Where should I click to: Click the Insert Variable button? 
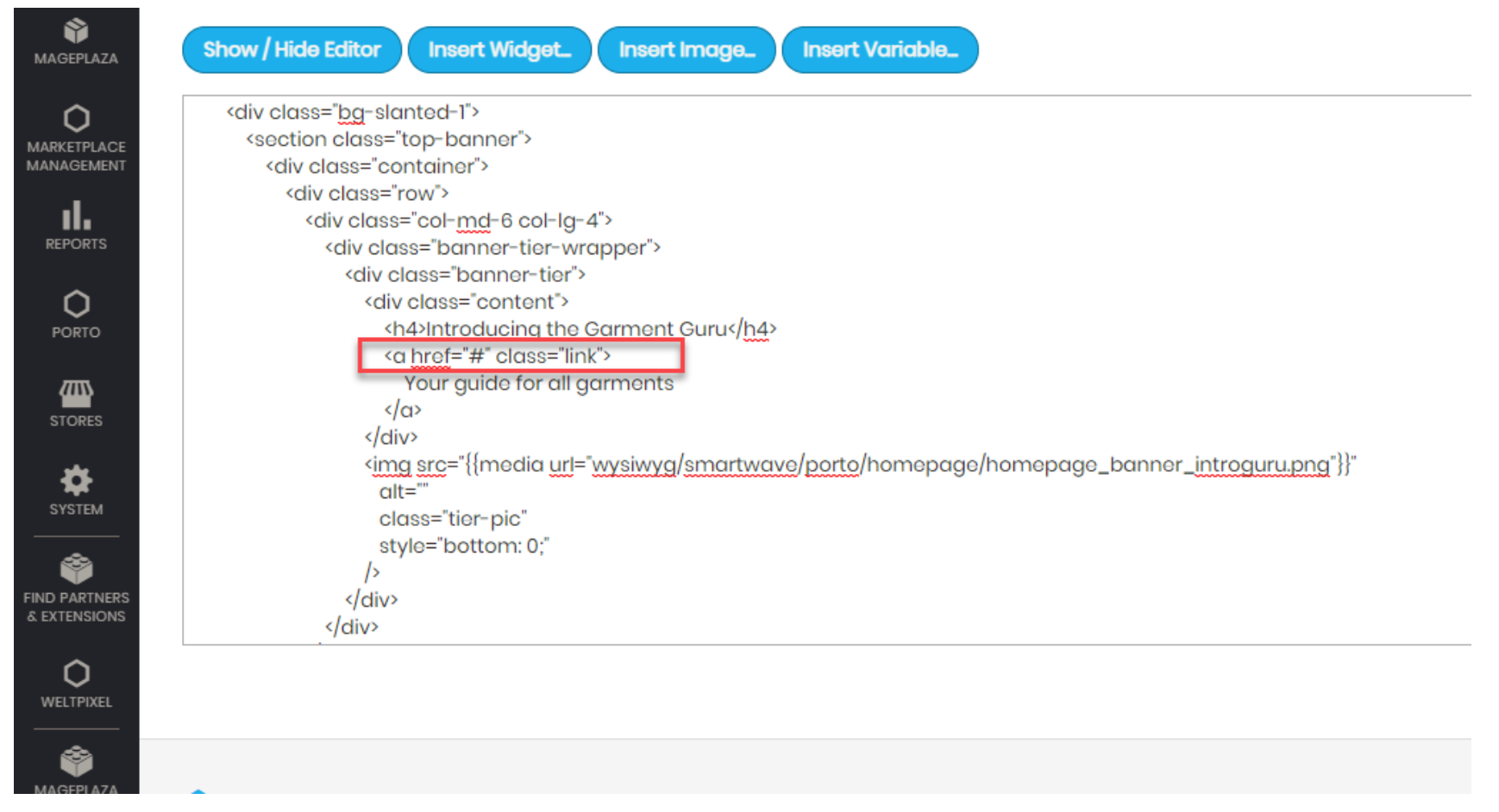click(x=880, y=50)
